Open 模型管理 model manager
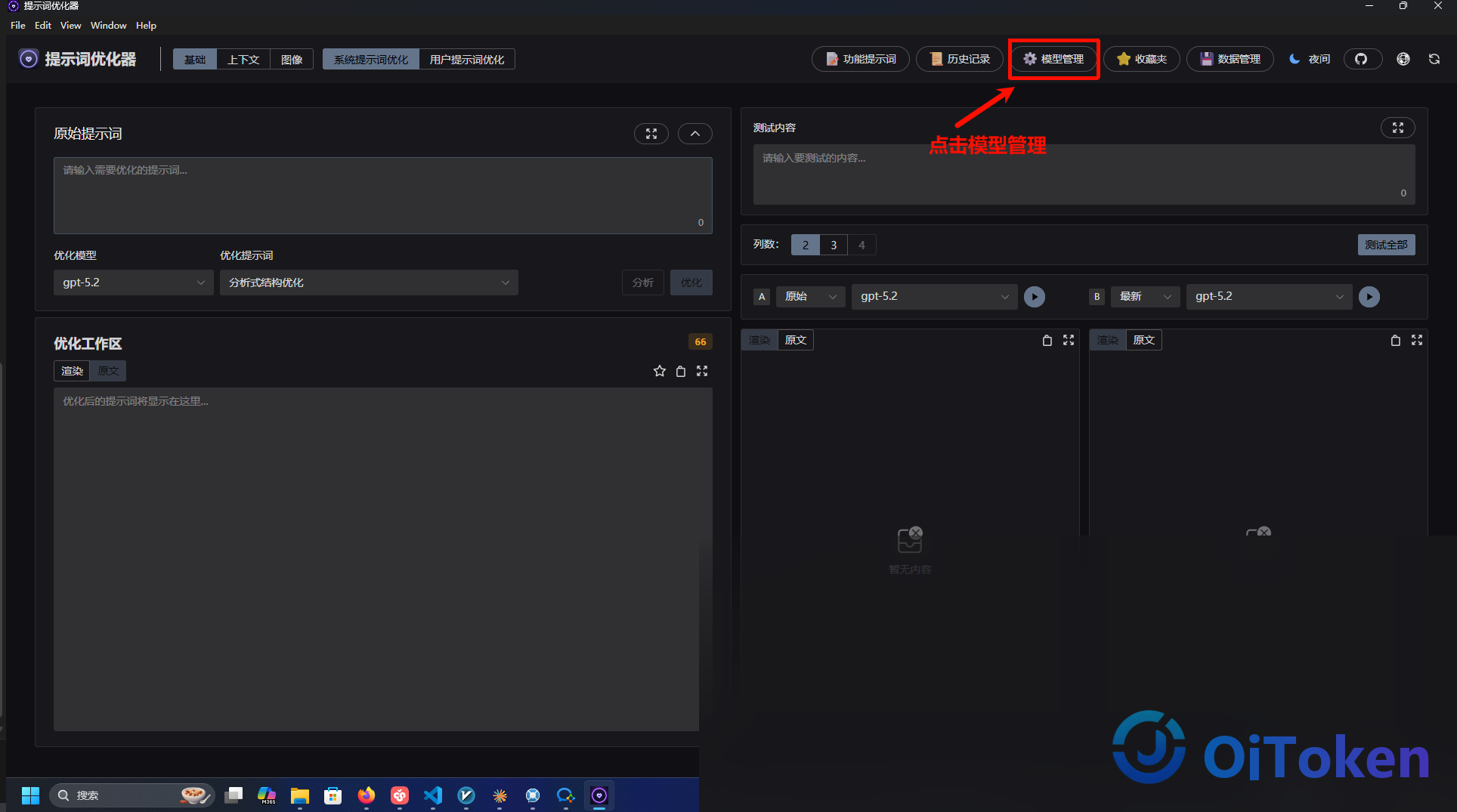 click(x=1053, y=59)
